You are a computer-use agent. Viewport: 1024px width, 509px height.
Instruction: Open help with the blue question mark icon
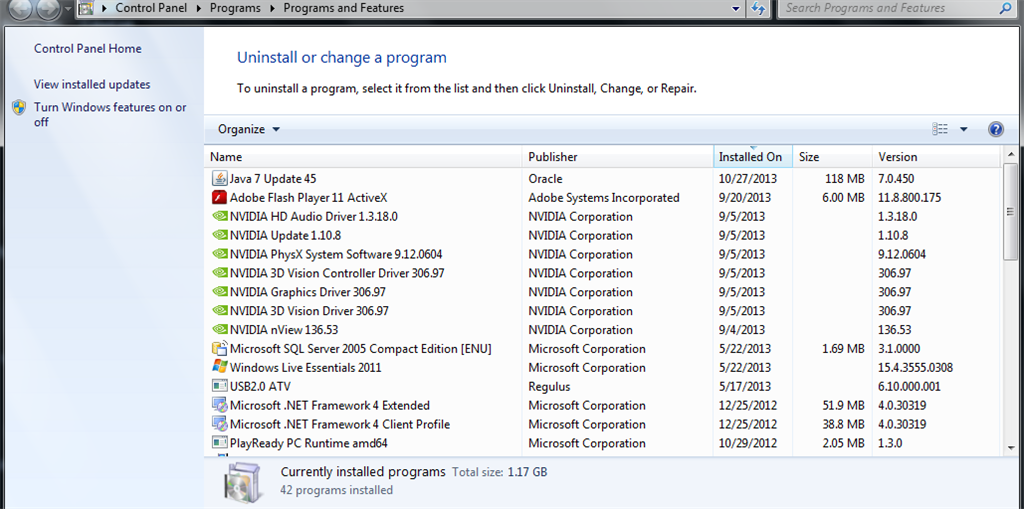[995, 129]
